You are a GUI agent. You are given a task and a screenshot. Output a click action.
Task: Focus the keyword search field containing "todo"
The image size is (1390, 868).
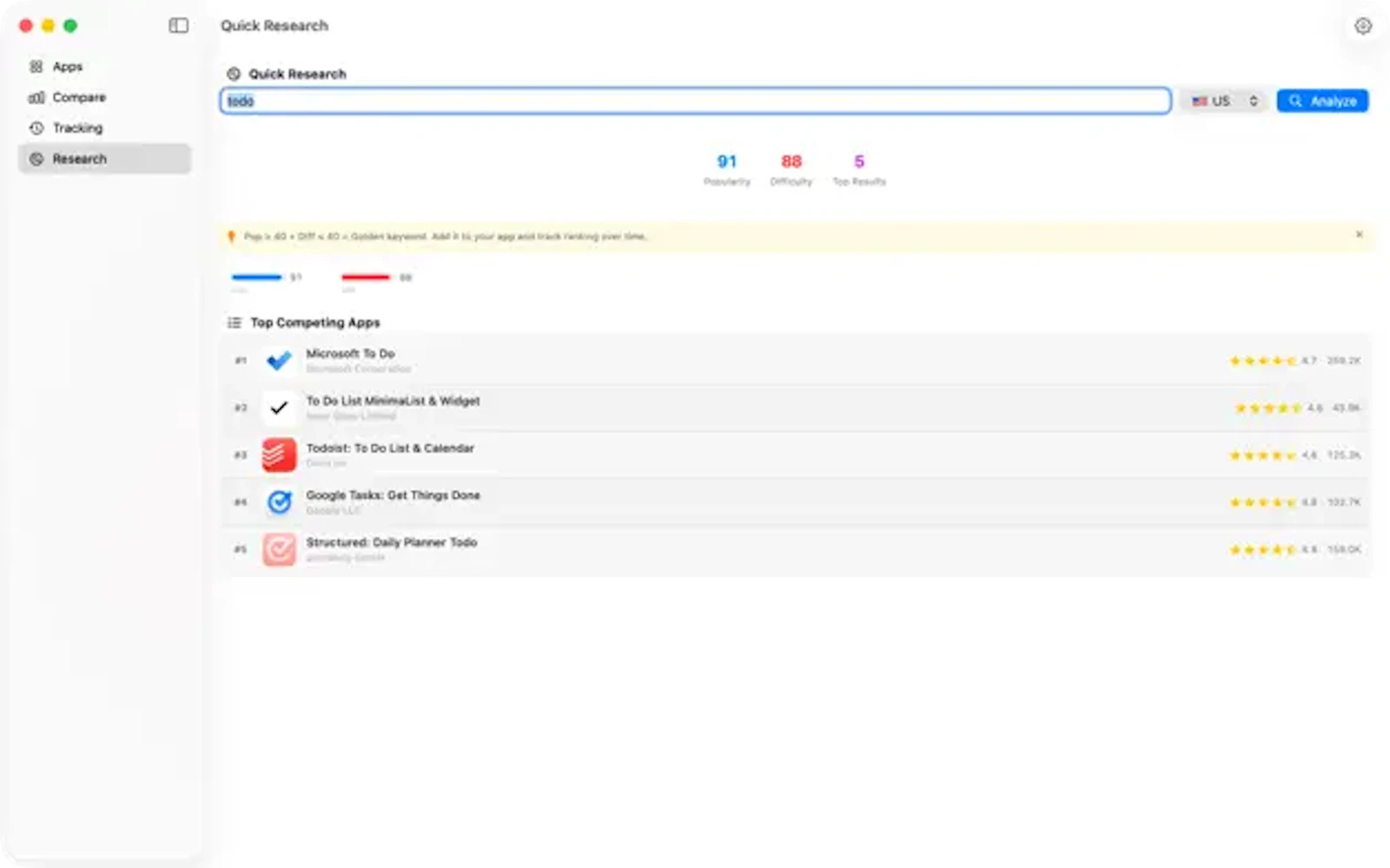point(695,101)
